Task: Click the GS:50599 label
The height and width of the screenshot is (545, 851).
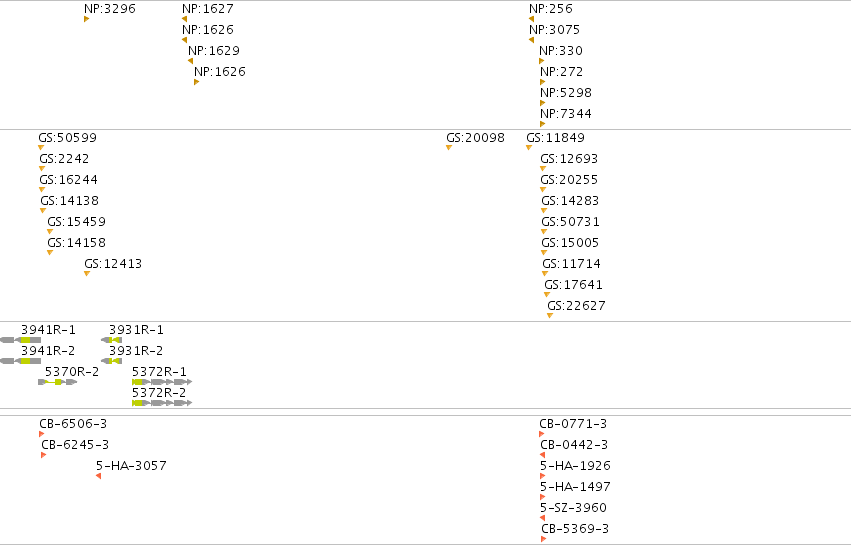Action: point(67,138)
